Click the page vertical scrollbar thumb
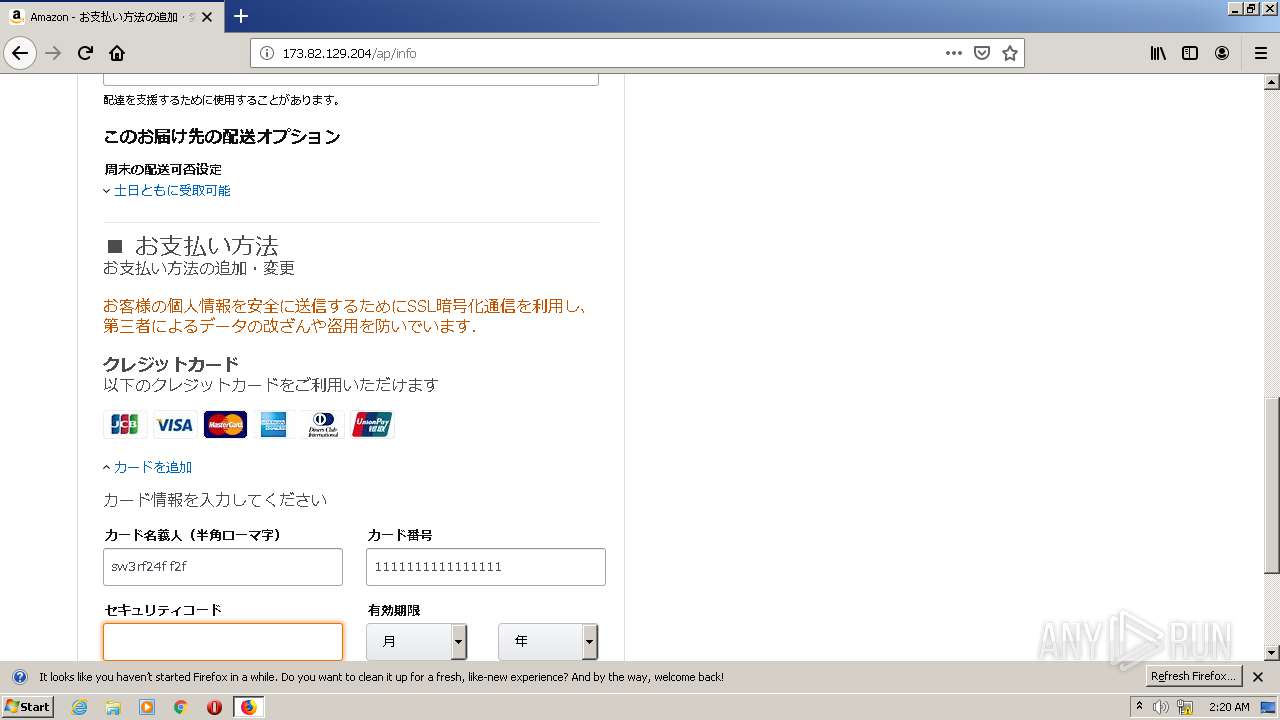Image resolution: width=1280 pixels, height=720 pixels. (x=1272, y=485)
